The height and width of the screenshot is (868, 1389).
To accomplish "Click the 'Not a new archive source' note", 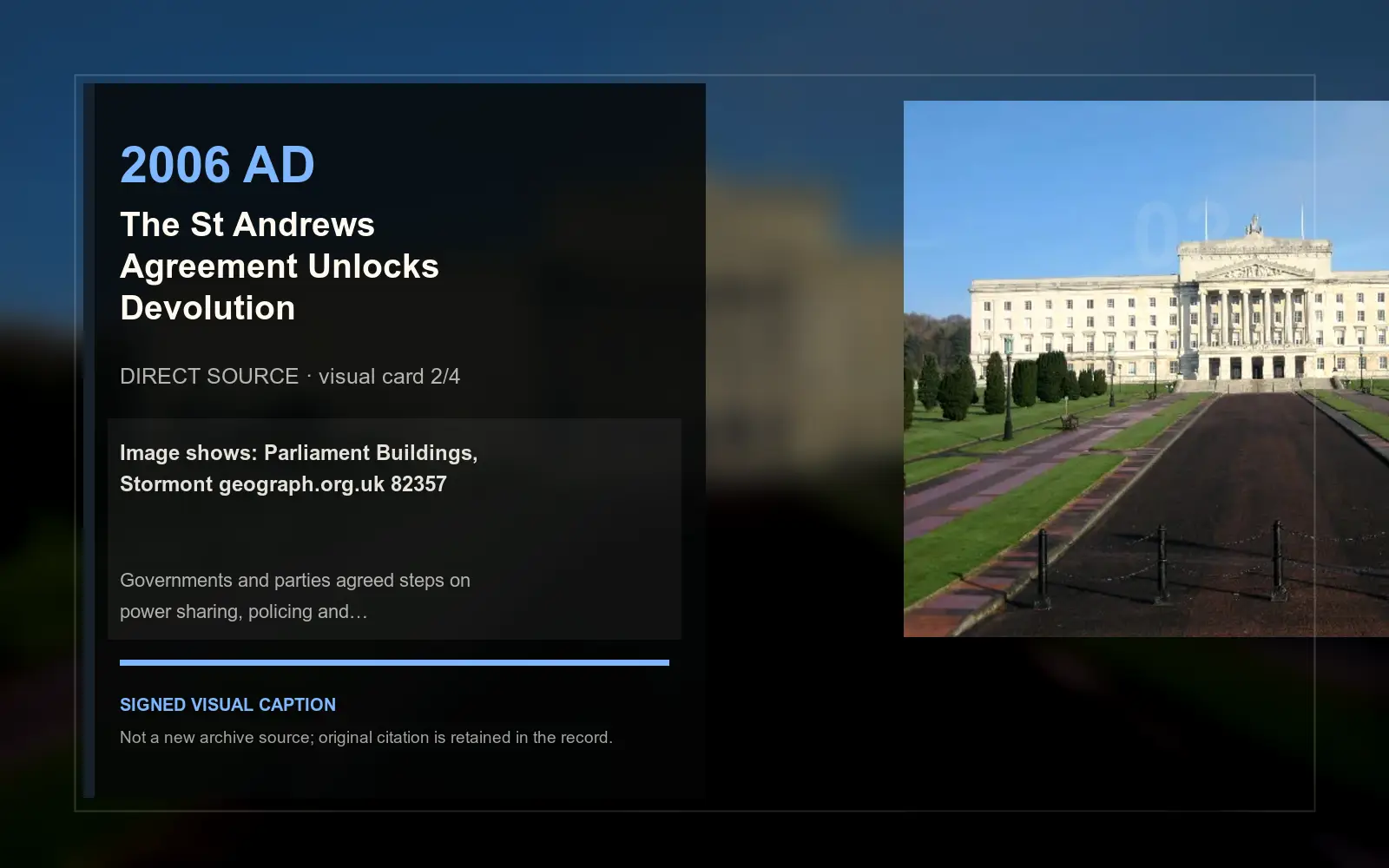I will [366, 737].
